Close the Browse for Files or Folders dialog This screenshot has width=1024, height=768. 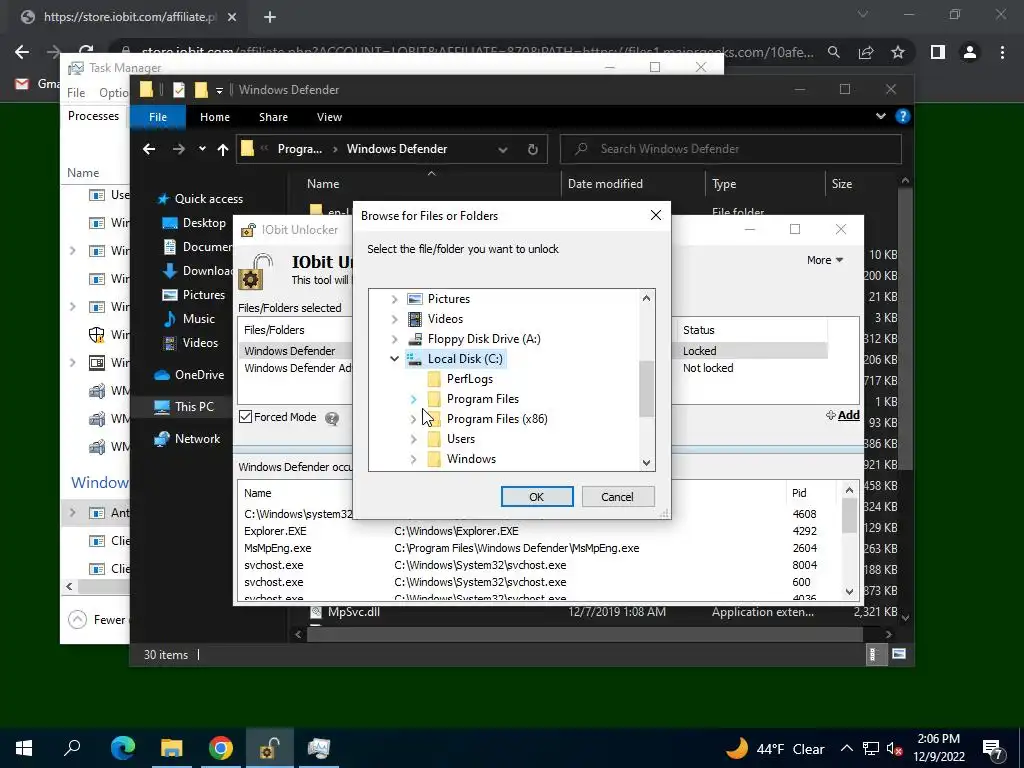pos(656,216)
